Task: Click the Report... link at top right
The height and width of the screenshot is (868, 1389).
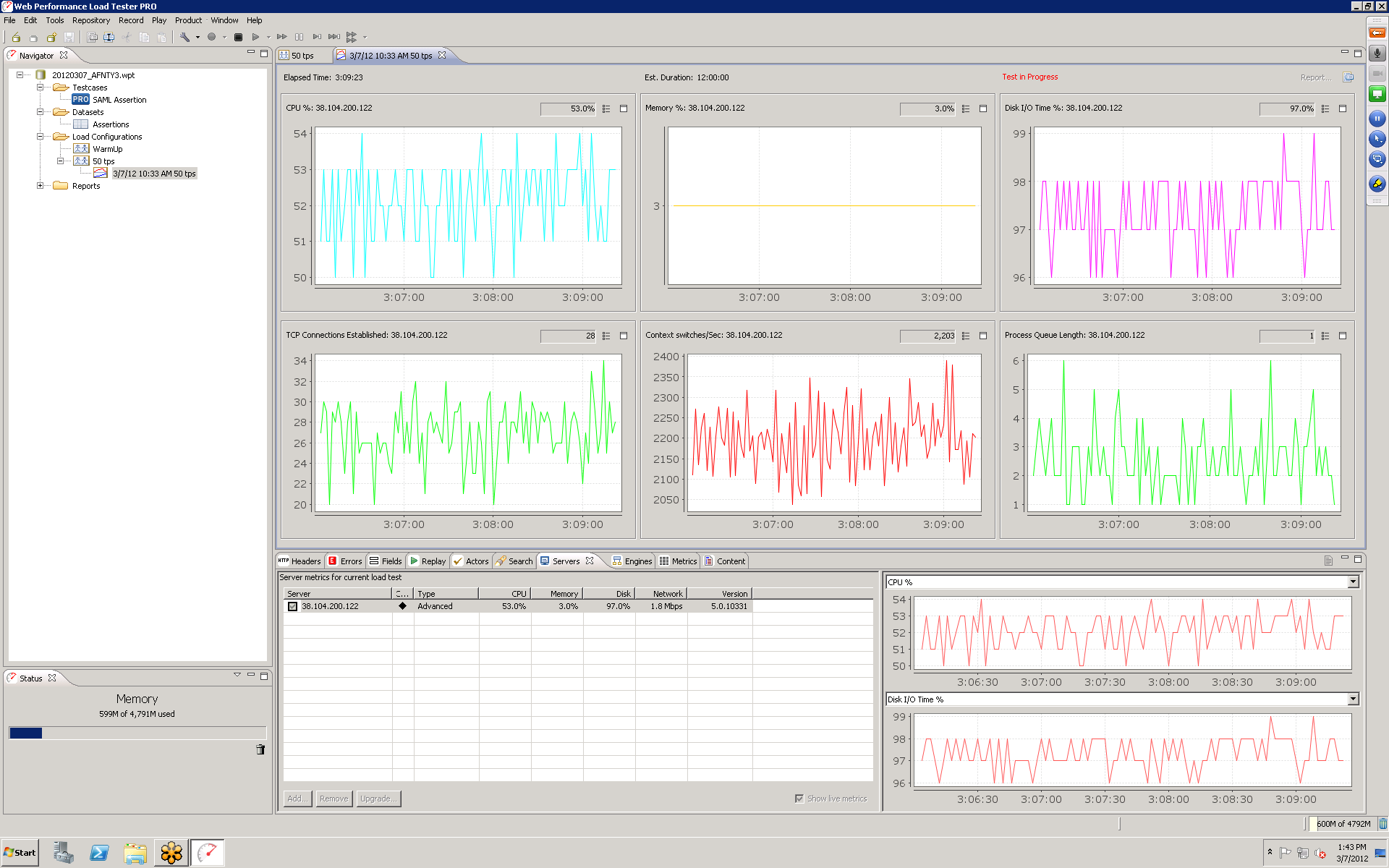Action: coord(1316,77)
